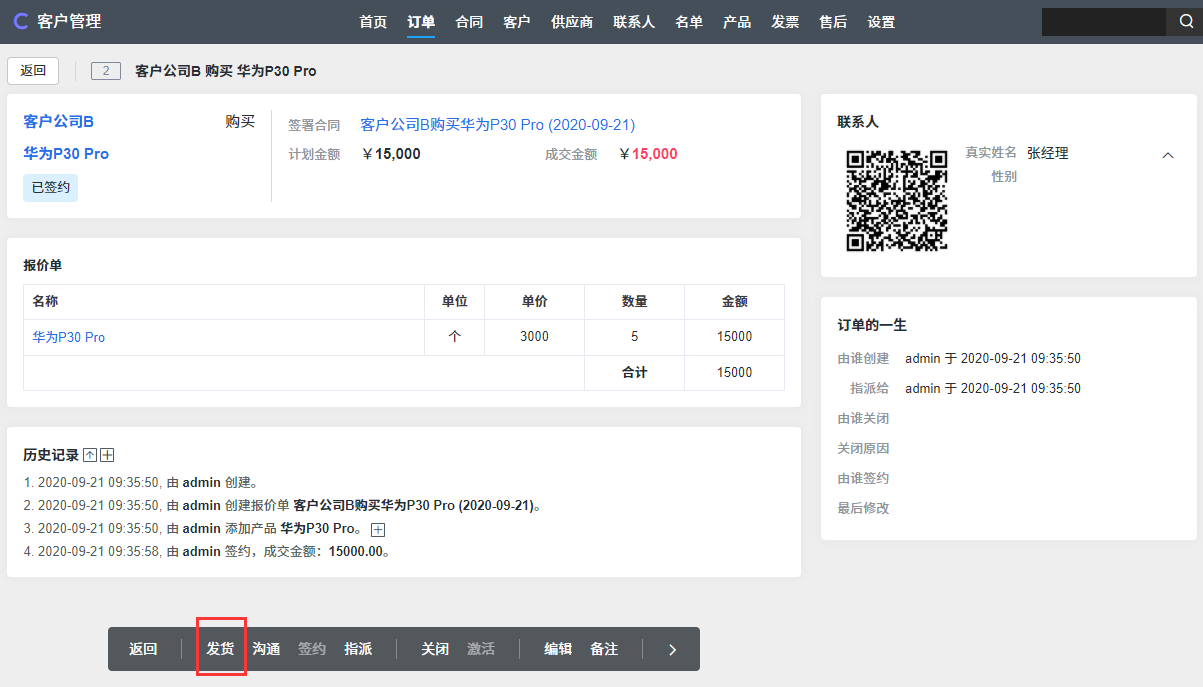Open the 设置 settings menu
Viewport: 1203px width, 687px height.
point(881,22)
